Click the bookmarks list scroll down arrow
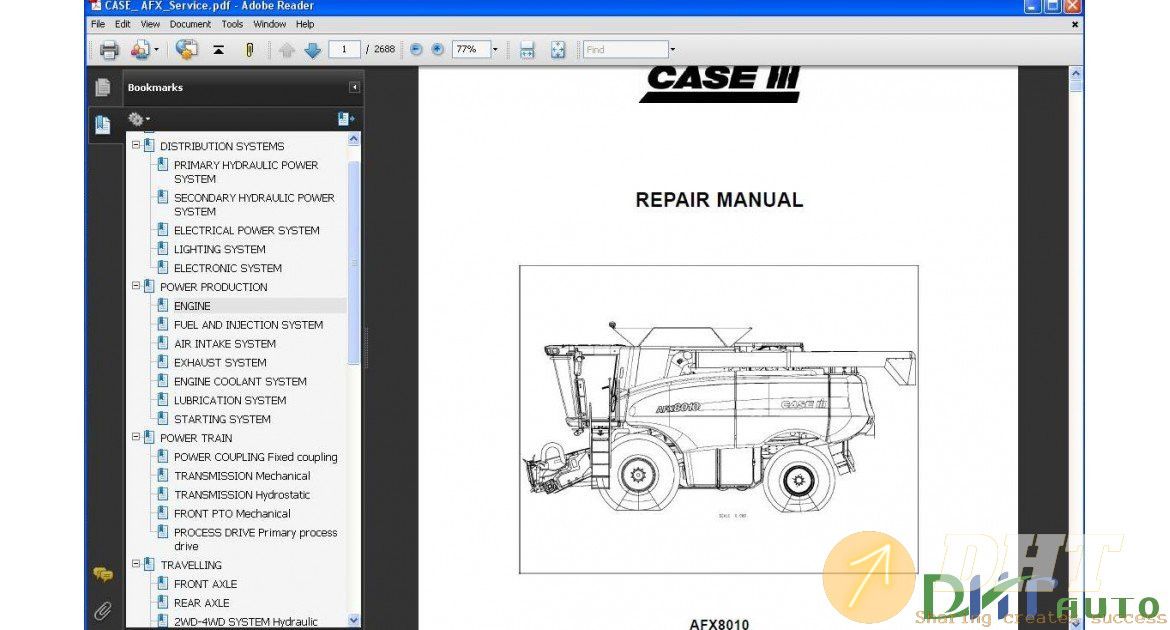1170x630 pixels. coord(354,620)
